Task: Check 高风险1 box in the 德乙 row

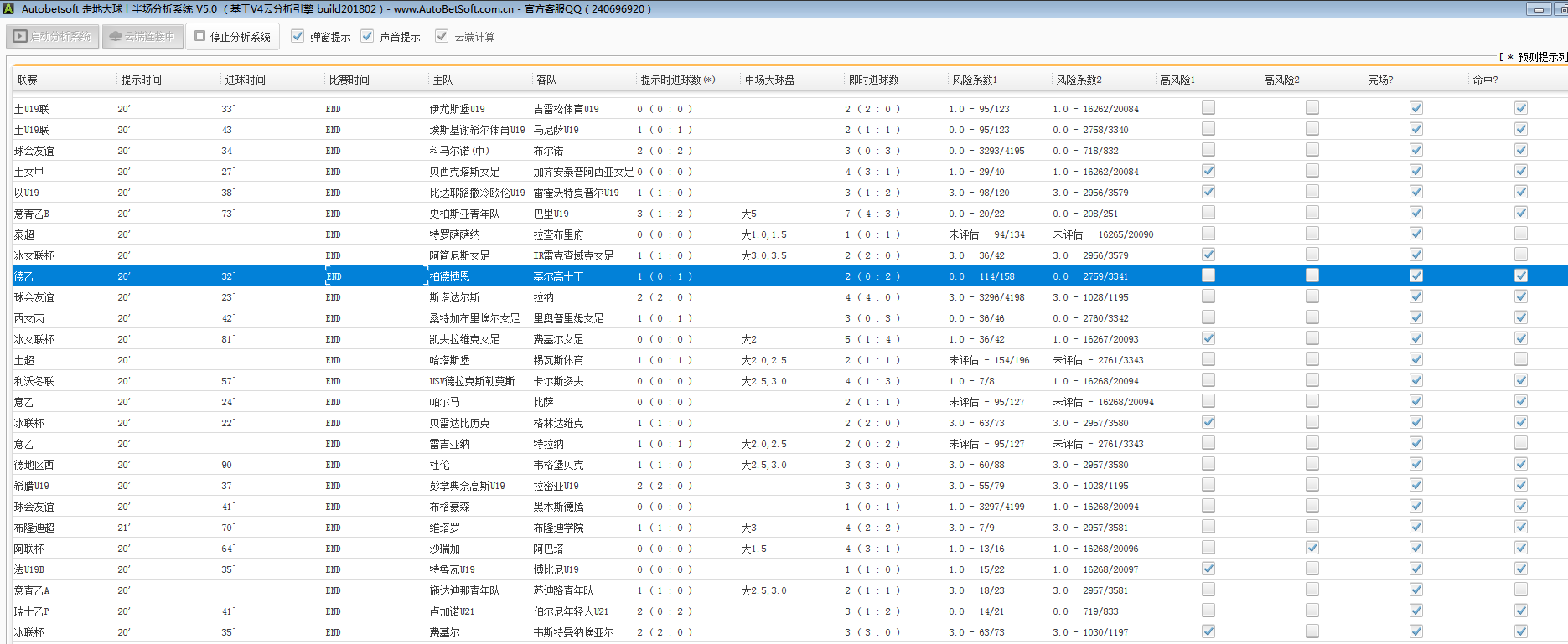Action: [x=1208, y=276]
